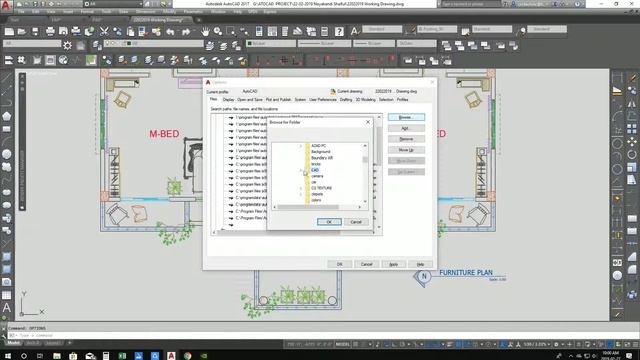The width and height of the screenshot is (640, 360).
Task: Click the Open file folder icon
Action: (22, 31)
